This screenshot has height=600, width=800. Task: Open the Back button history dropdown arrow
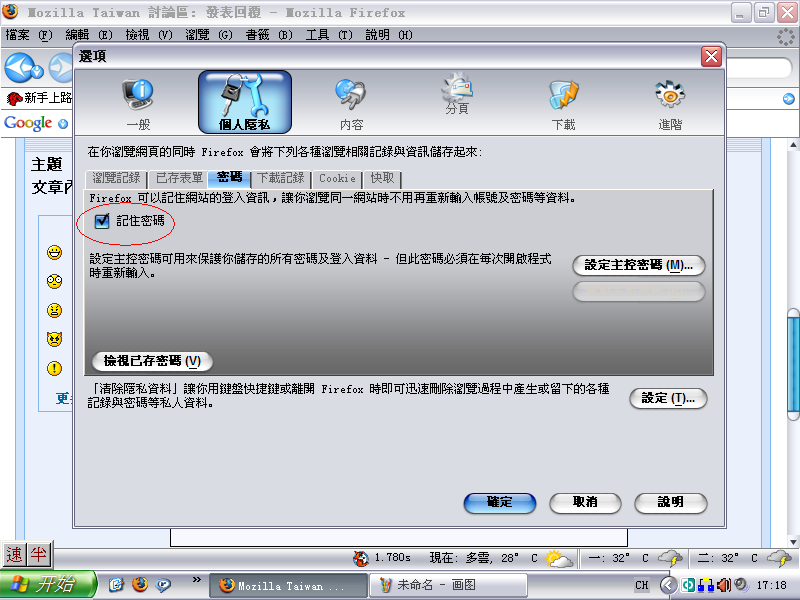[x=37, y=72]
